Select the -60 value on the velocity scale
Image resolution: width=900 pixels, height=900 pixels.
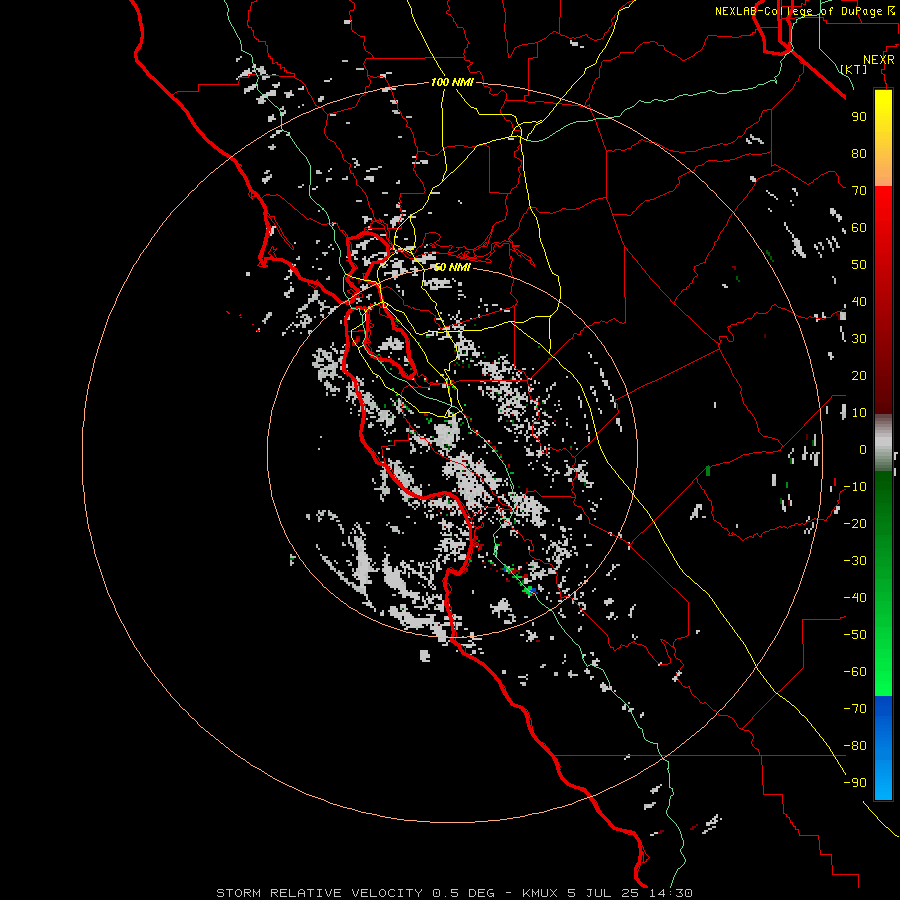[x=855, y=672]
